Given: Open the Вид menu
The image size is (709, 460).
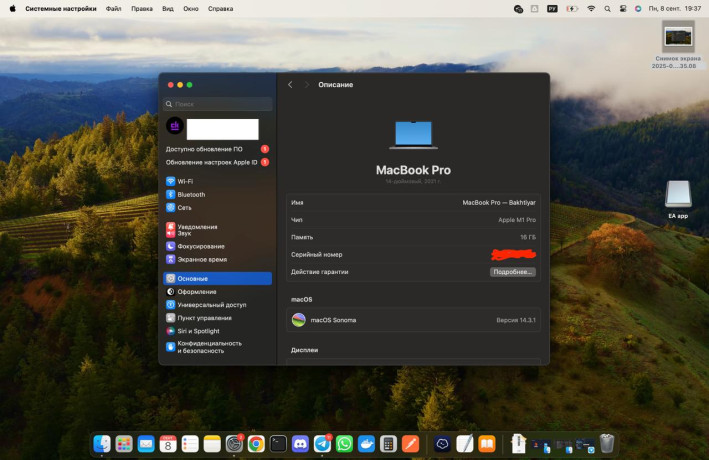Looking at the screenshot, I should tap(168, 9).
